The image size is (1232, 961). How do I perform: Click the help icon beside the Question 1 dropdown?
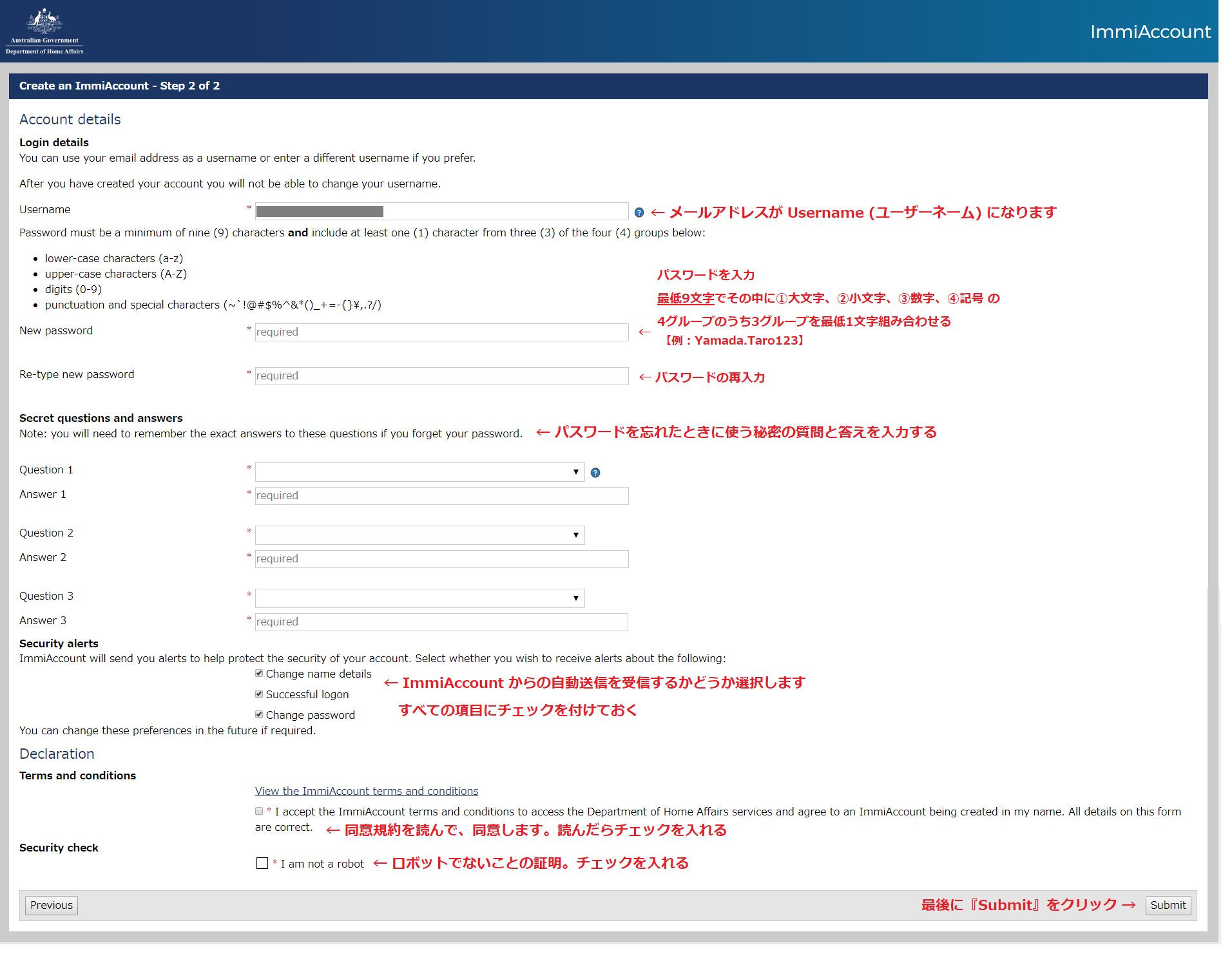pyautogui.click(x=595, y=473)
